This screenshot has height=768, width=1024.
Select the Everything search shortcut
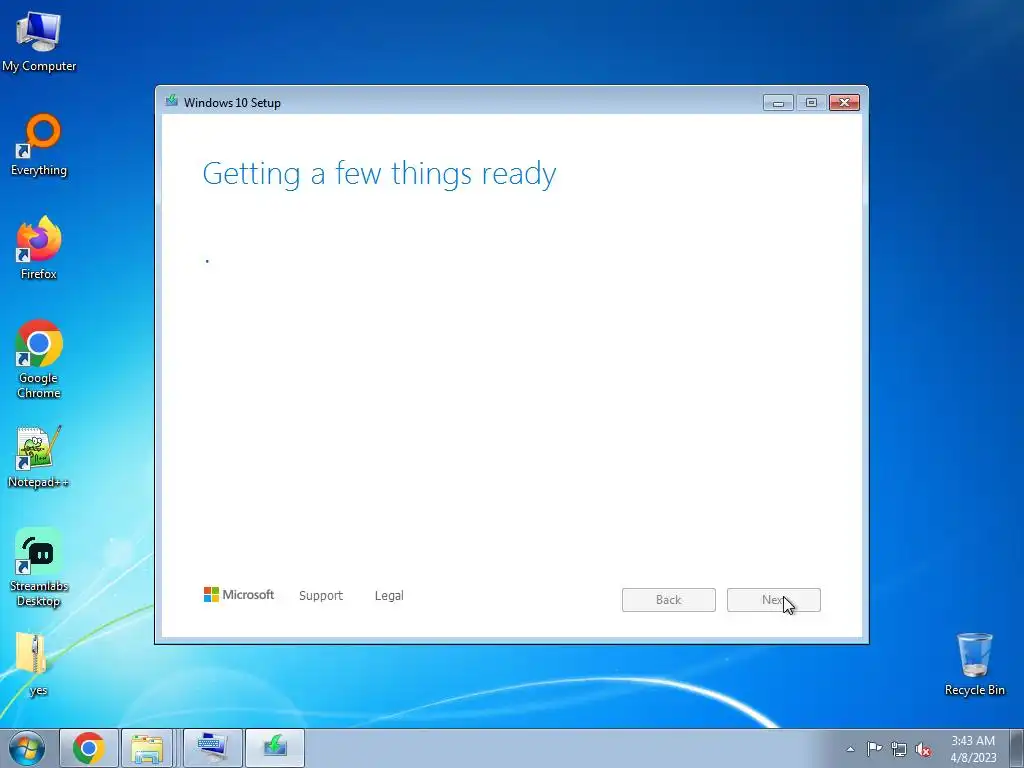tap(39, 145)
